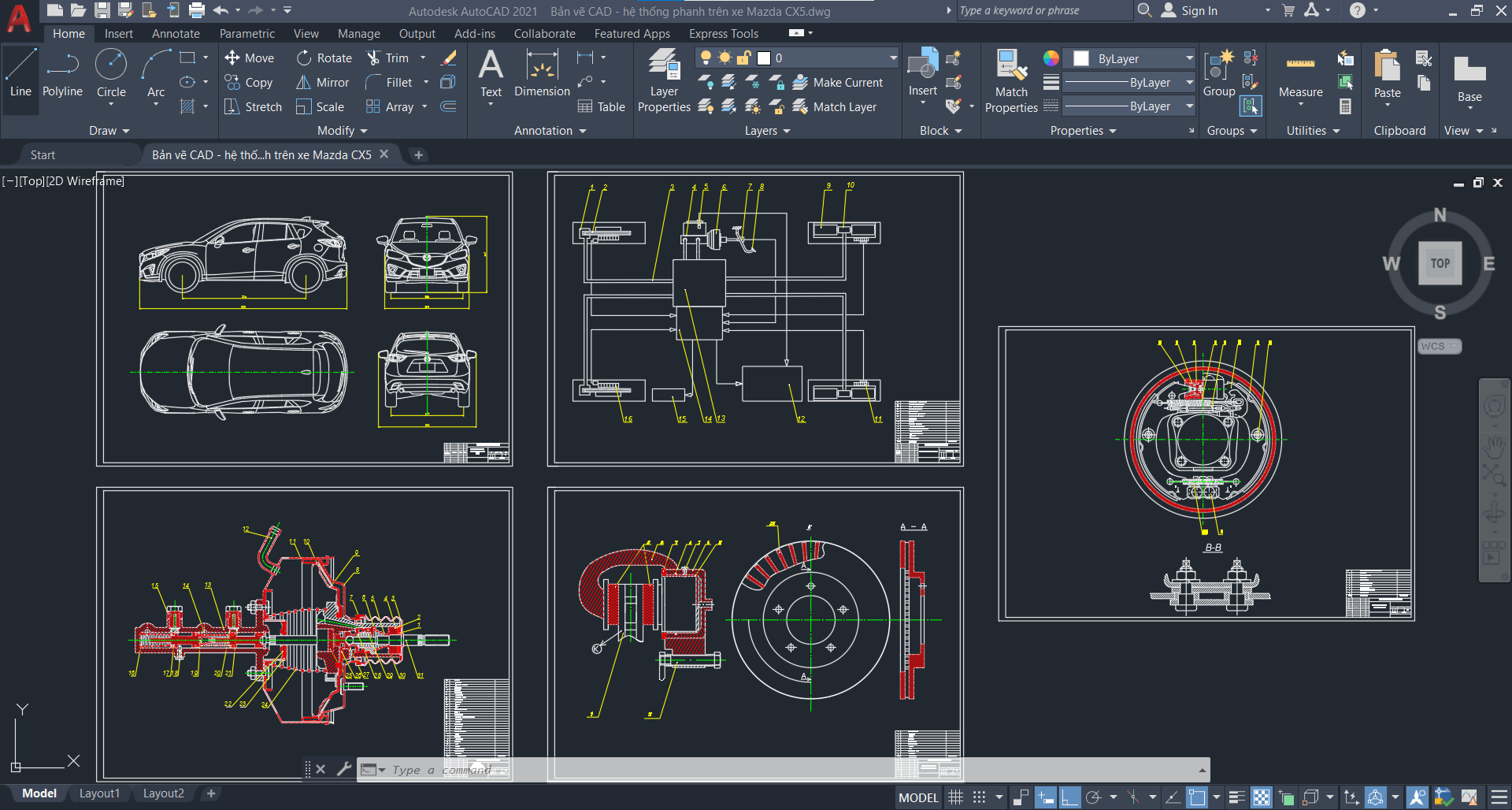Click Match Properties tool

[1011, 80]
